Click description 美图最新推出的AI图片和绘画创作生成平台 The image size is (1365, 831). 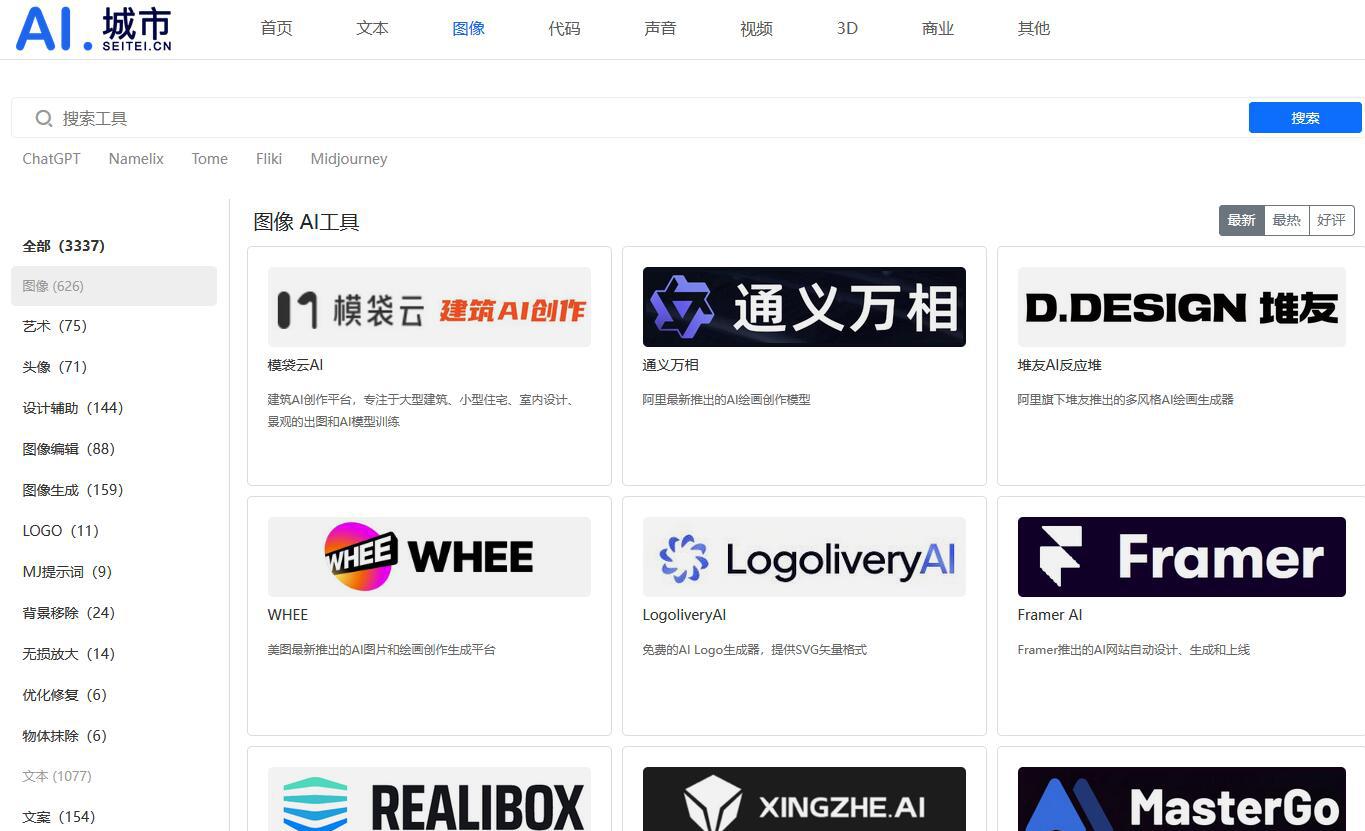coord(381,650)
